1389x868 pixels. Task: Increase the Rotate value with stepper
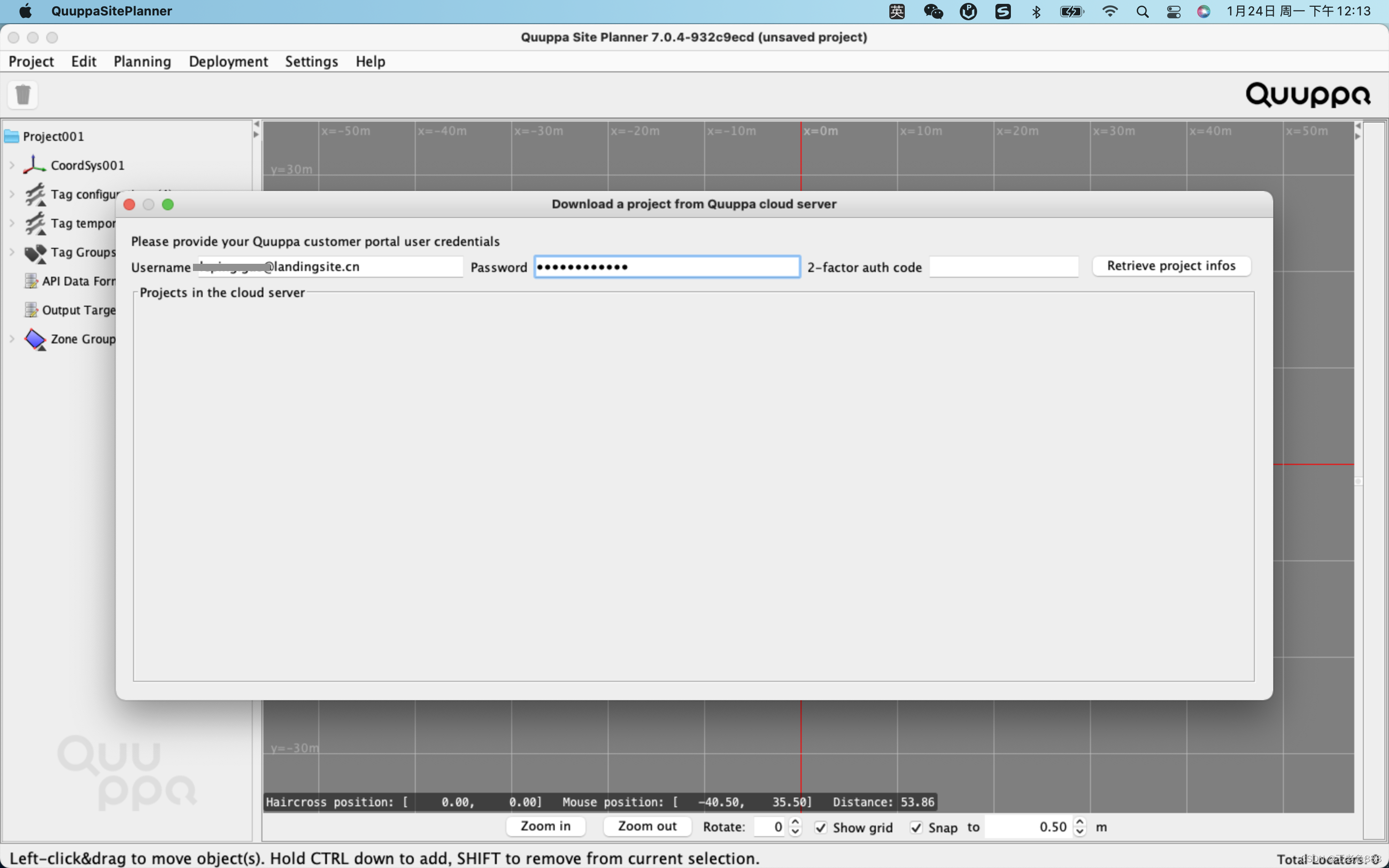point(795,822)
